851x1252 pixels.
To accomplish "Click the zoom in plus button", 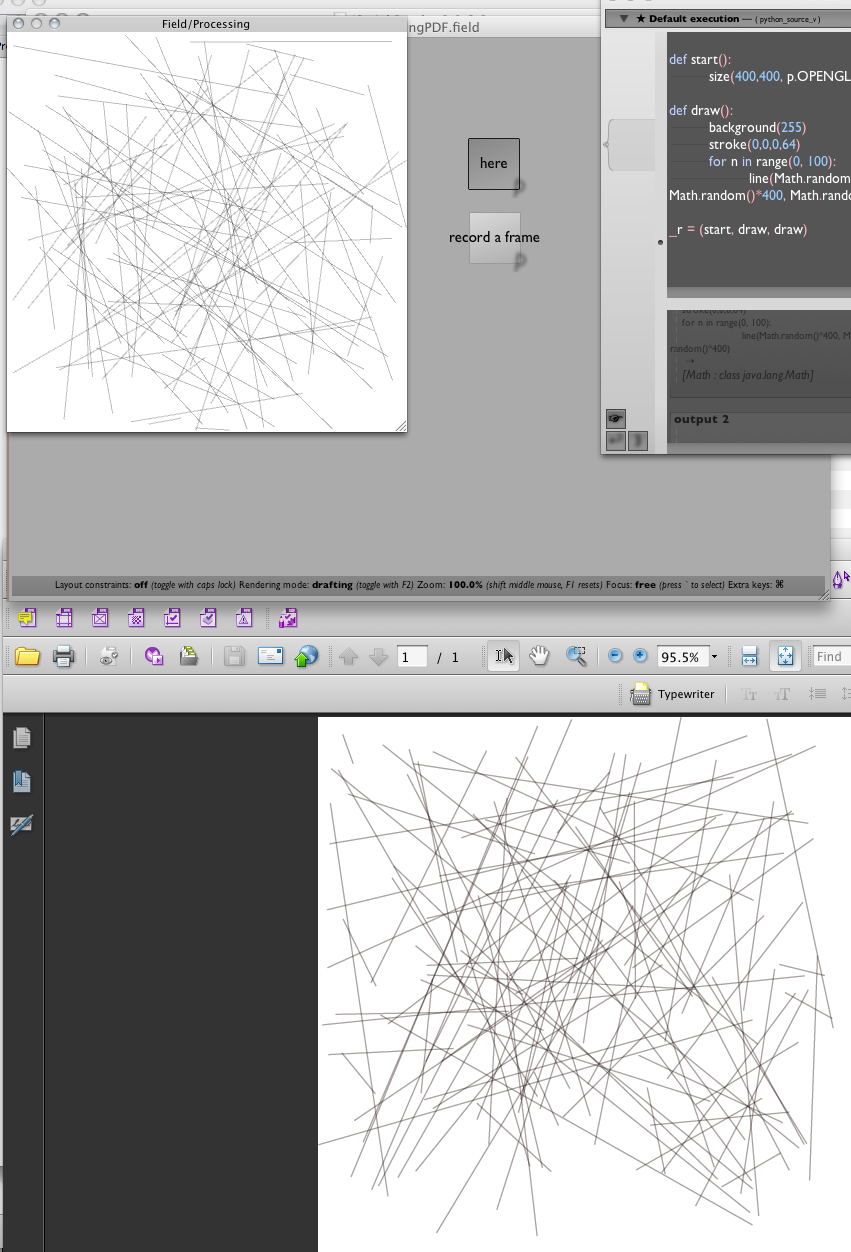I will tap(640, 656).
